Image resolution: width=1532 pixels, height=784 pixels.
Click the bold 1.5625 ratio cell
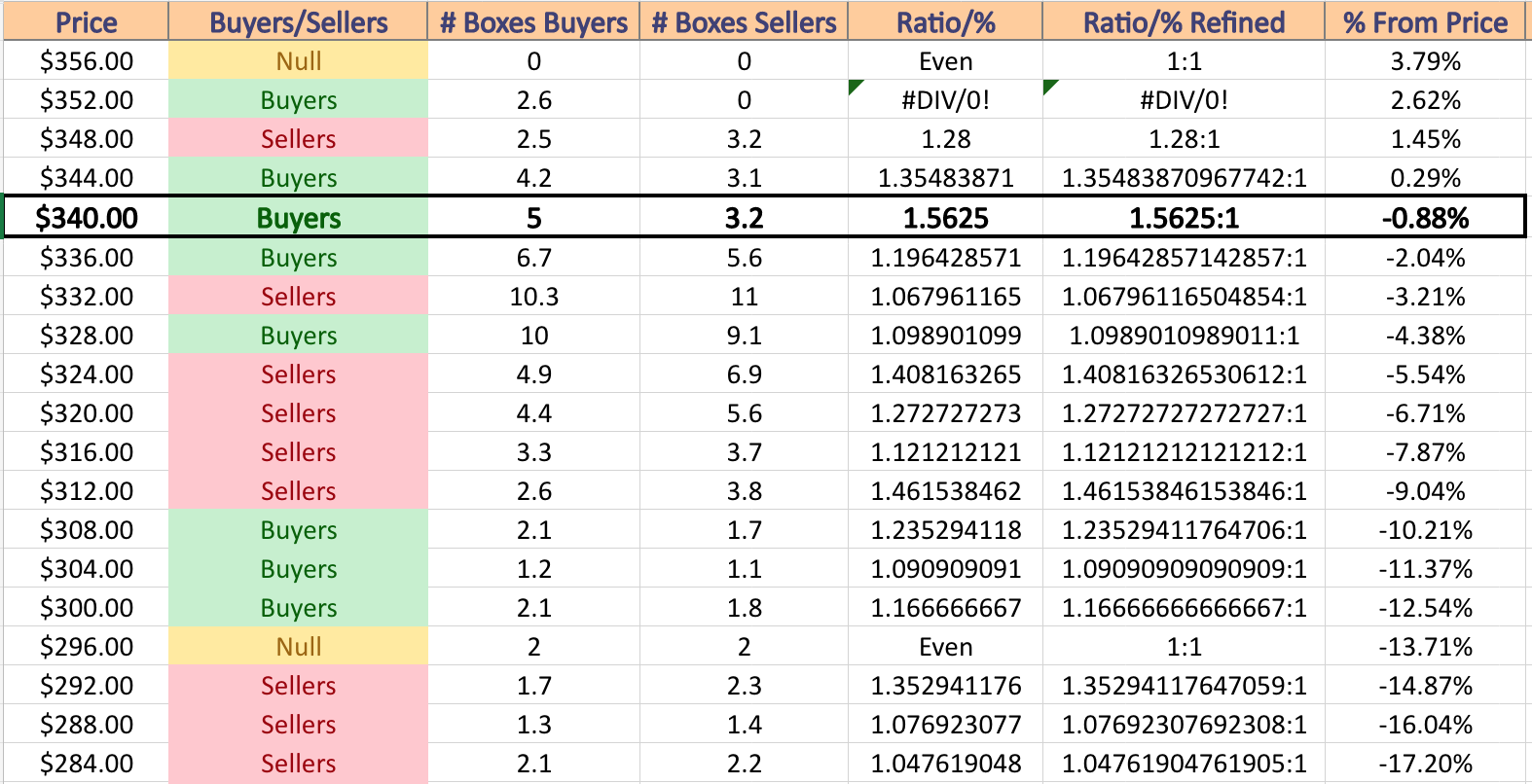point(945,218)
